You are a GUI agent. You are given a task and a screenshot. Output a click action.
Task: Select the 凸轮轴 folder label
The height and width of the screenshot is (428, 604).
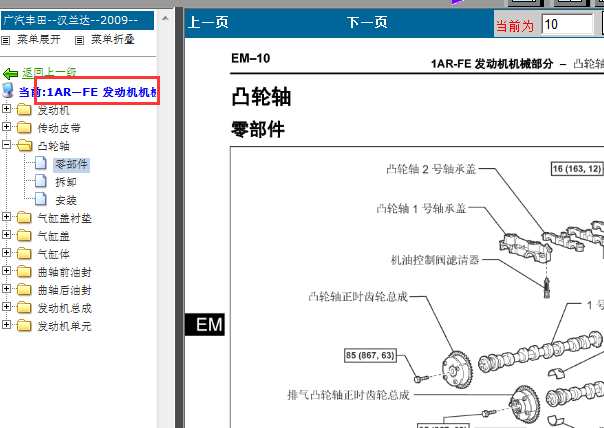54,146
